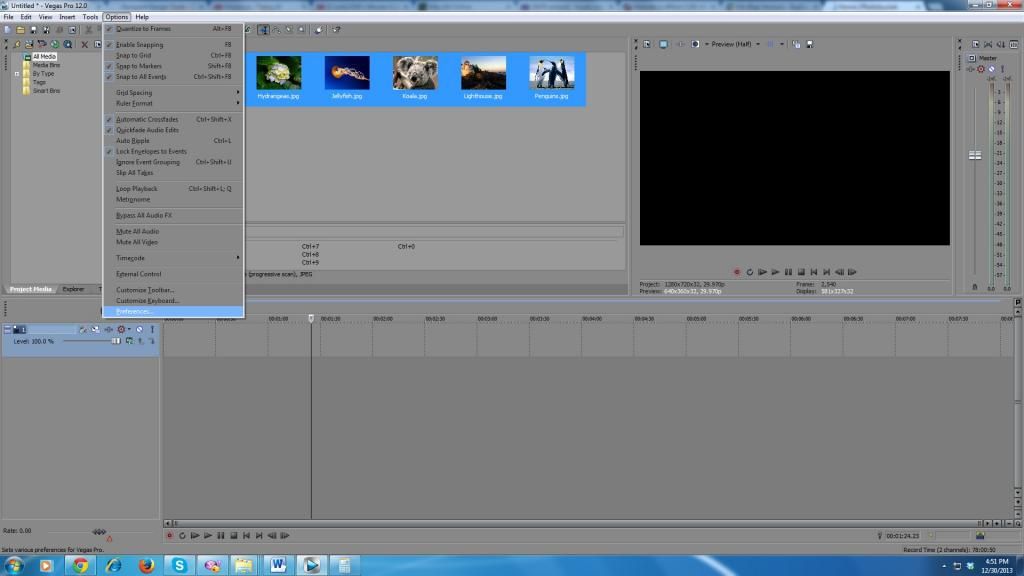Click copy snapshot to clipboard icon in preview
Viewport: 1024px width, 576px height.
[796, 44]
